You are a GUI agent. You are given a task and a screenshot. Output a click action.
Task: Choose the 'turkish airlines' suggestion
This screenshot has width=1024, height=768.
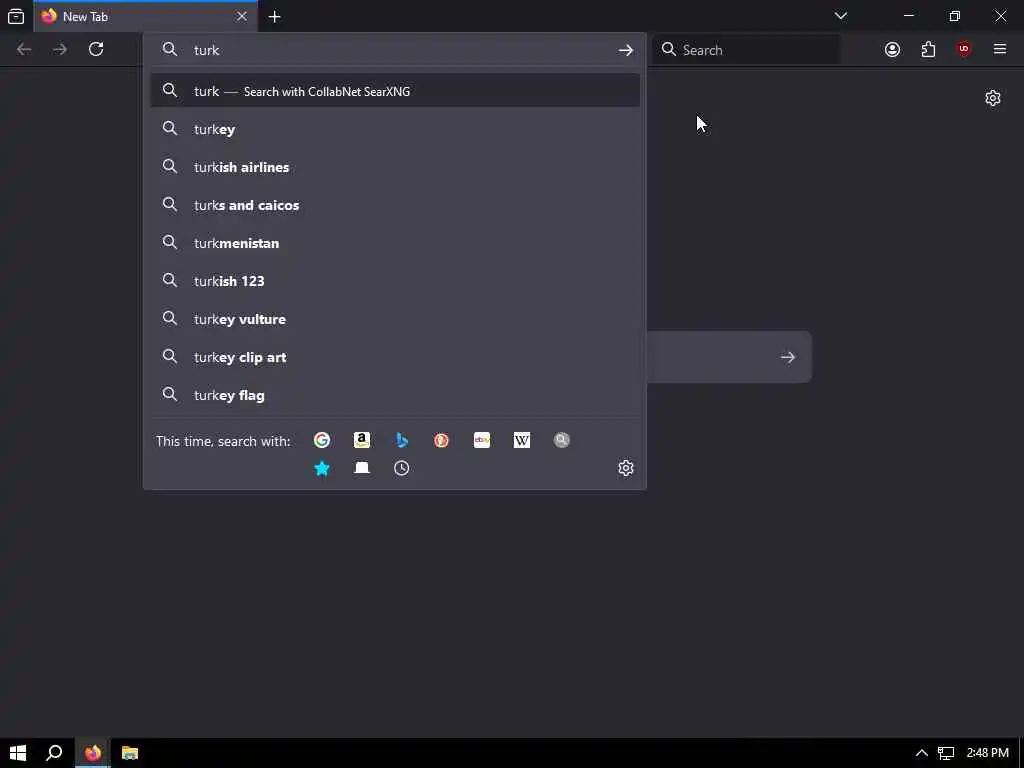(x=394, y=167)
